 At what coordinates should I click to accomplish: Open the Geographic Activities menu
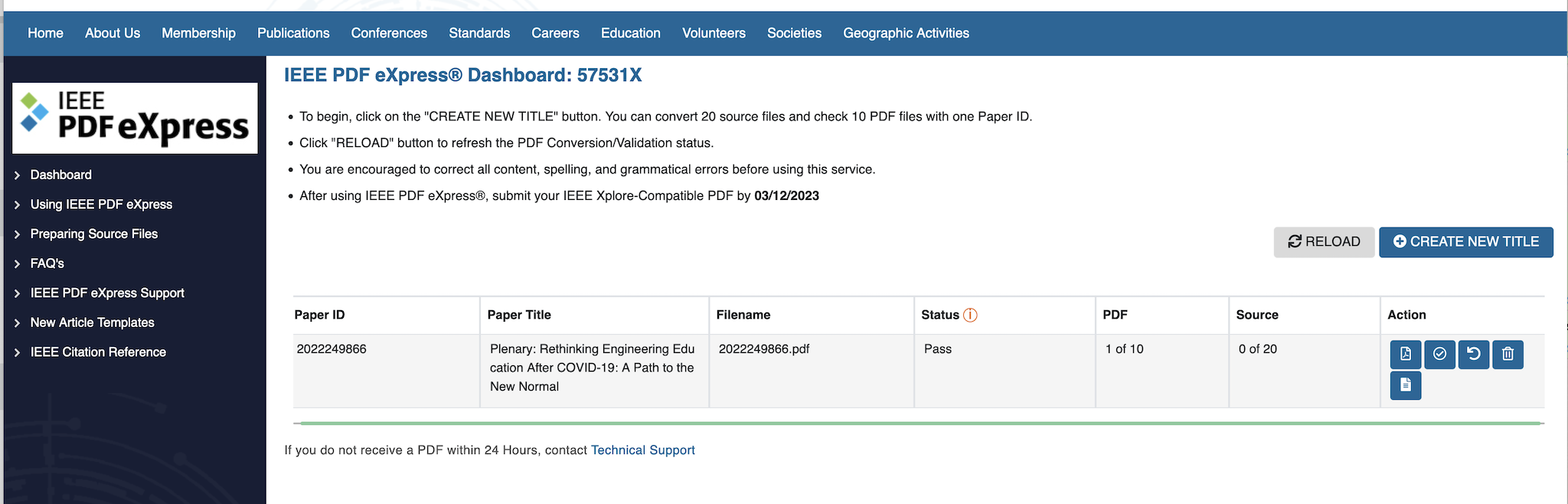point(906,33)
